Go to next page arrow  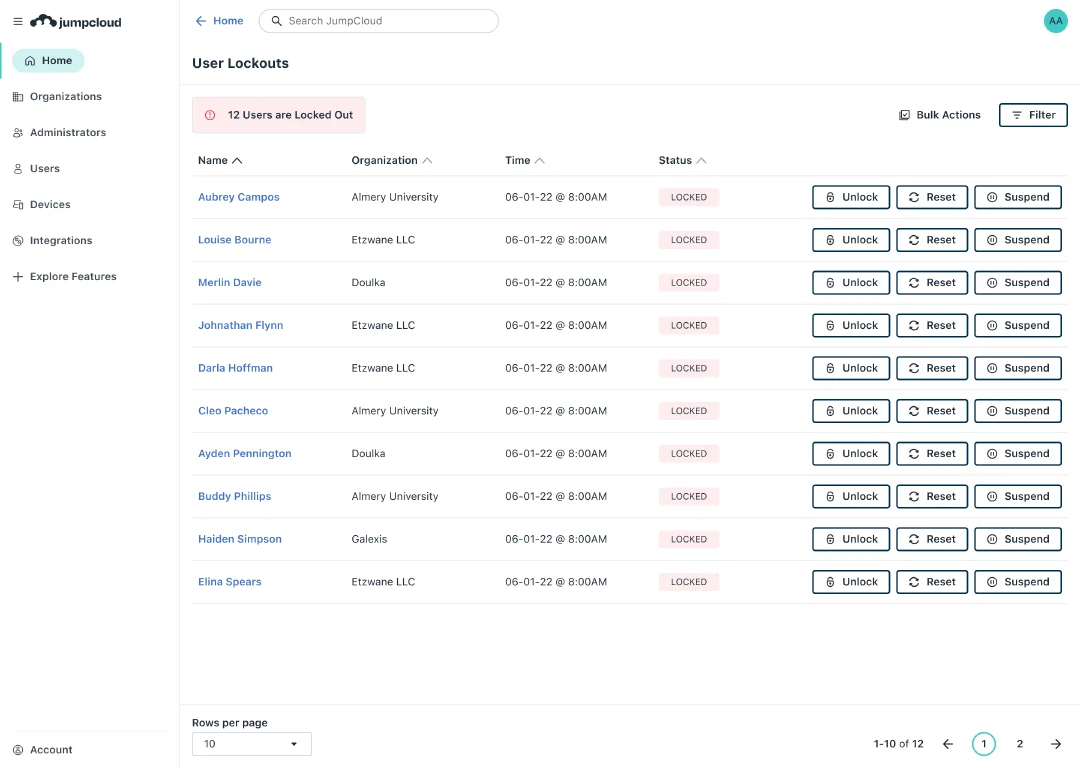click(x=1055, y=744)
